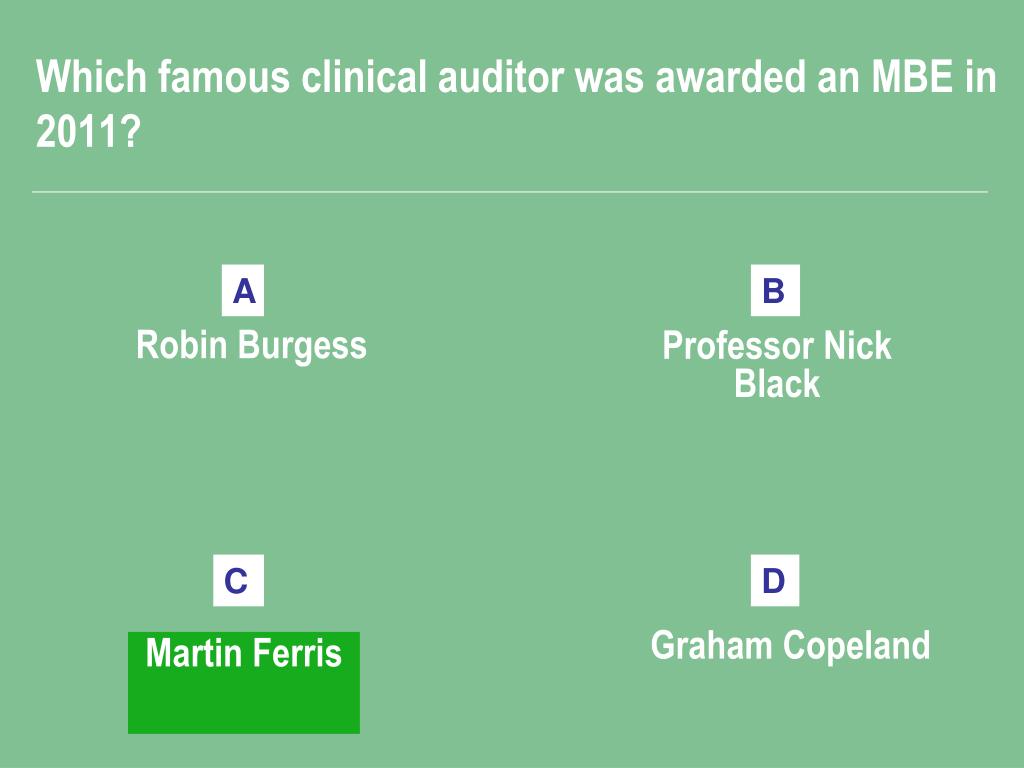Viewport: 1024px width, 768px height.
Task: Click the white D letter box
Action: 775,580
